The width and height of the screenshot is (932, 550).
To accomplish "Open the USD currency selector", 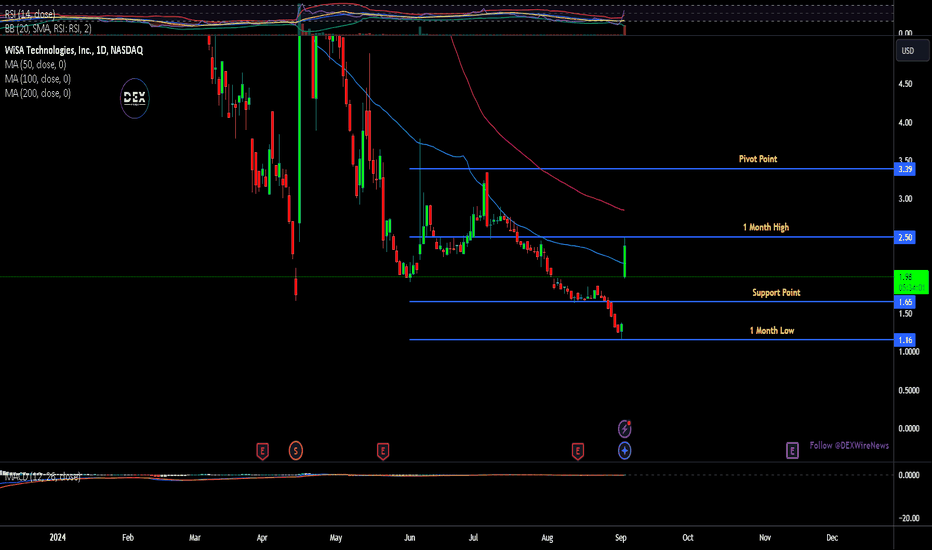I will [x=912, y=51].
